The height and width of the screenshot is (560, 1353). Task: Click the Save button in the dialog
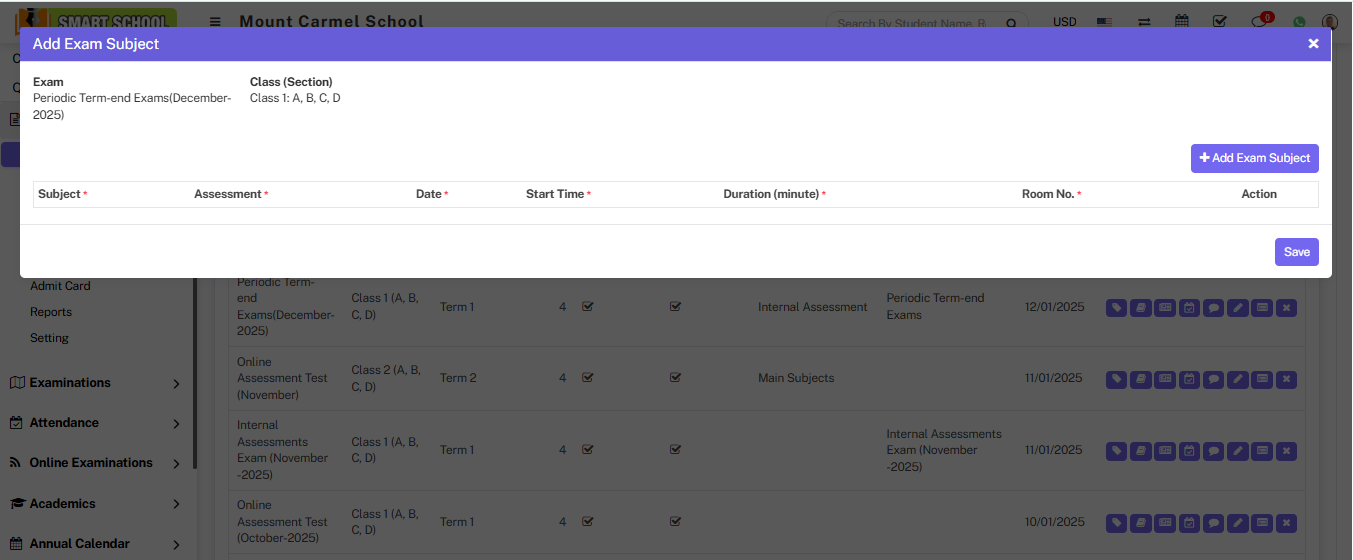pos(1296,252)
